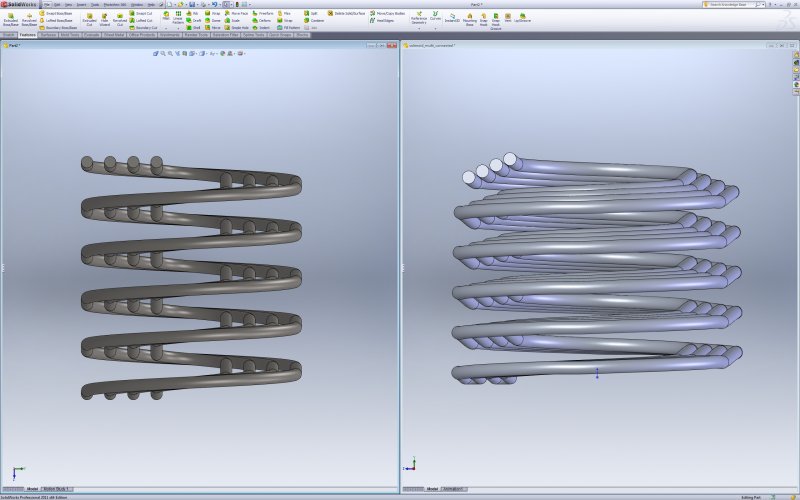Switch to the Sheet Metal tab
Viewport: 800px width, 500px height.
click(113, 35)
